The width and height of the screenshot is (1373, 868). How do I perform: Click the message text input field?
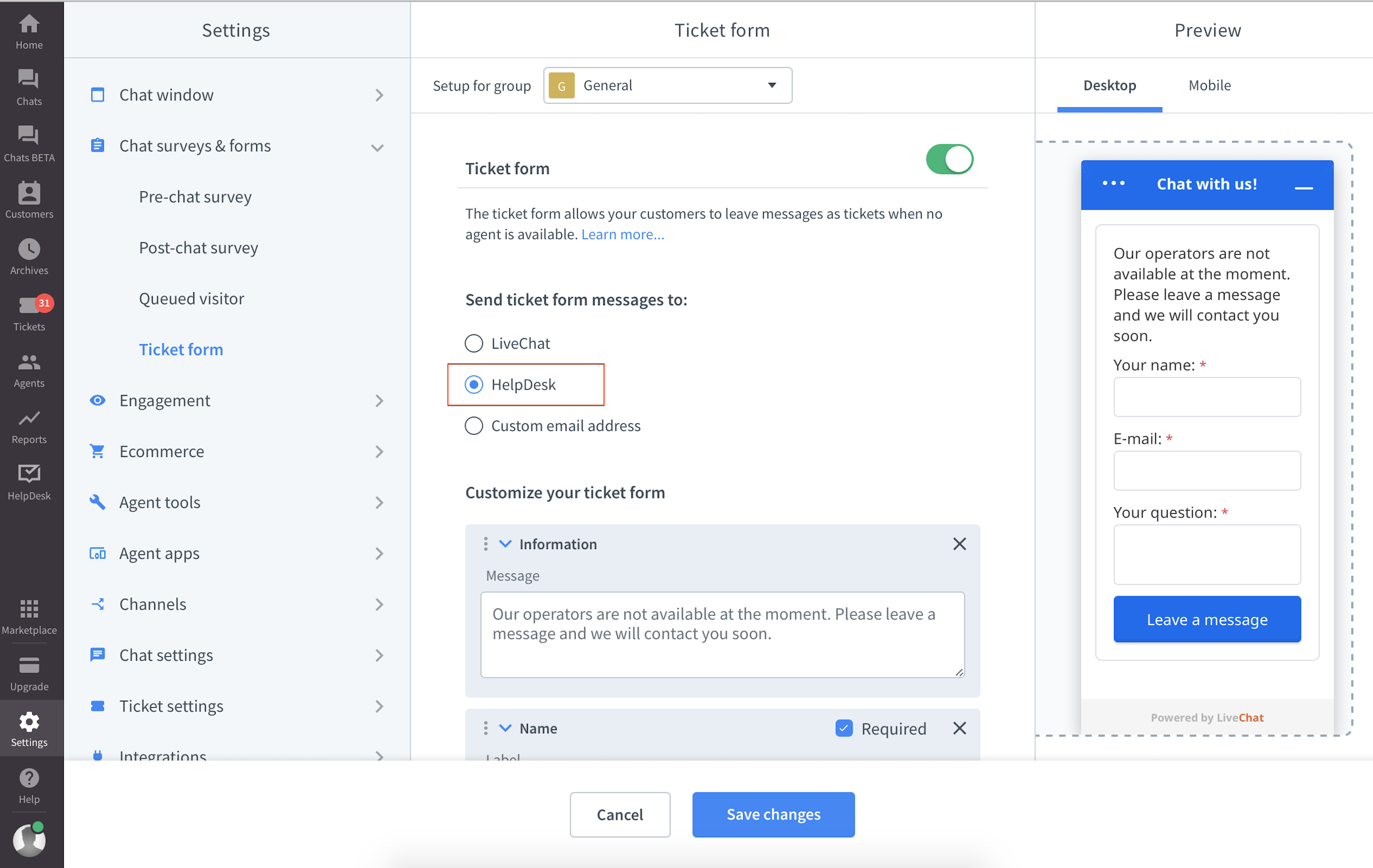pos(720,634)
